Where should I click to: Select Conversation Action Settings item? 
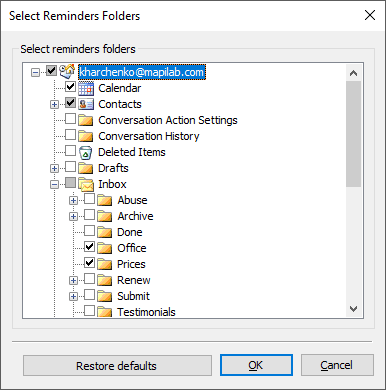point(168,120)
